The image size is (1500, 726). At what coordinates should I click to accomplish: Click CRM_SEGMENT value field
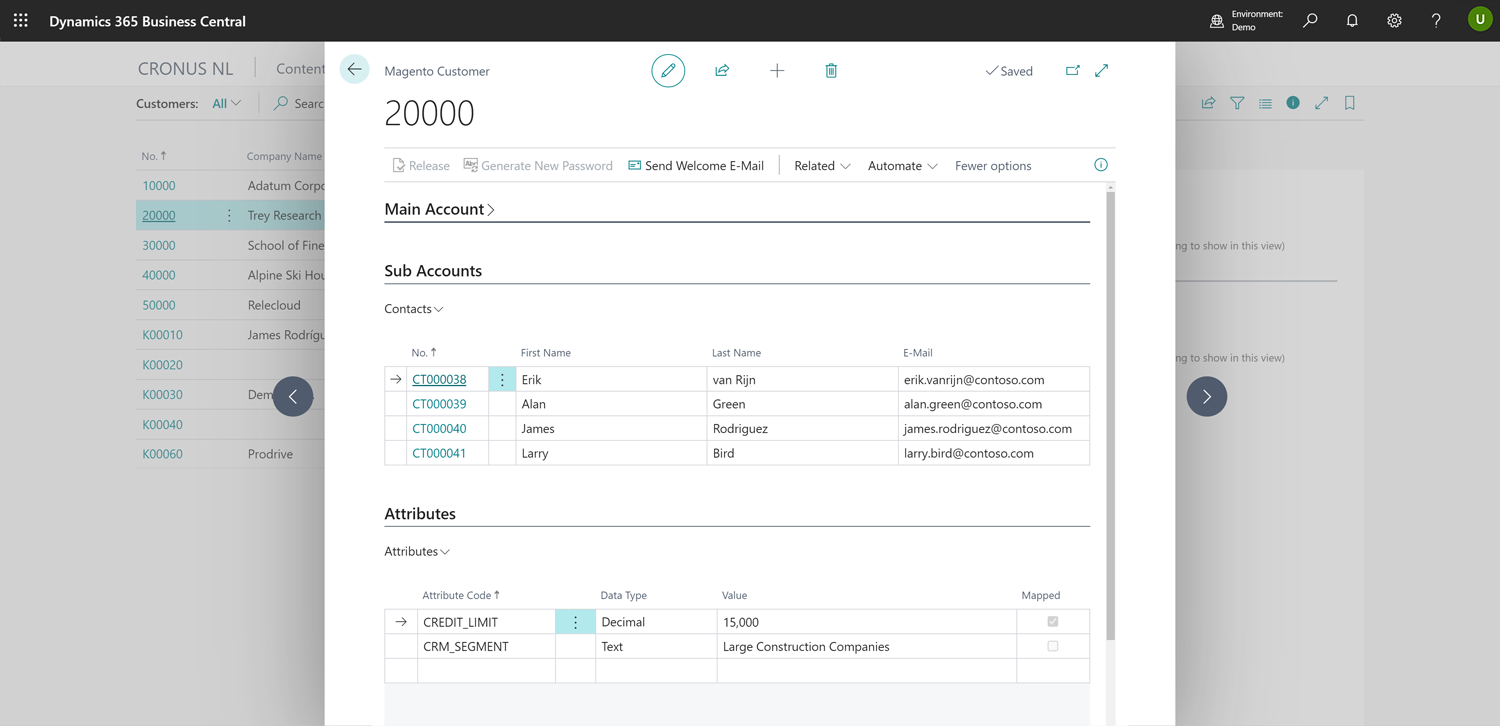click(x=865, y=647)
